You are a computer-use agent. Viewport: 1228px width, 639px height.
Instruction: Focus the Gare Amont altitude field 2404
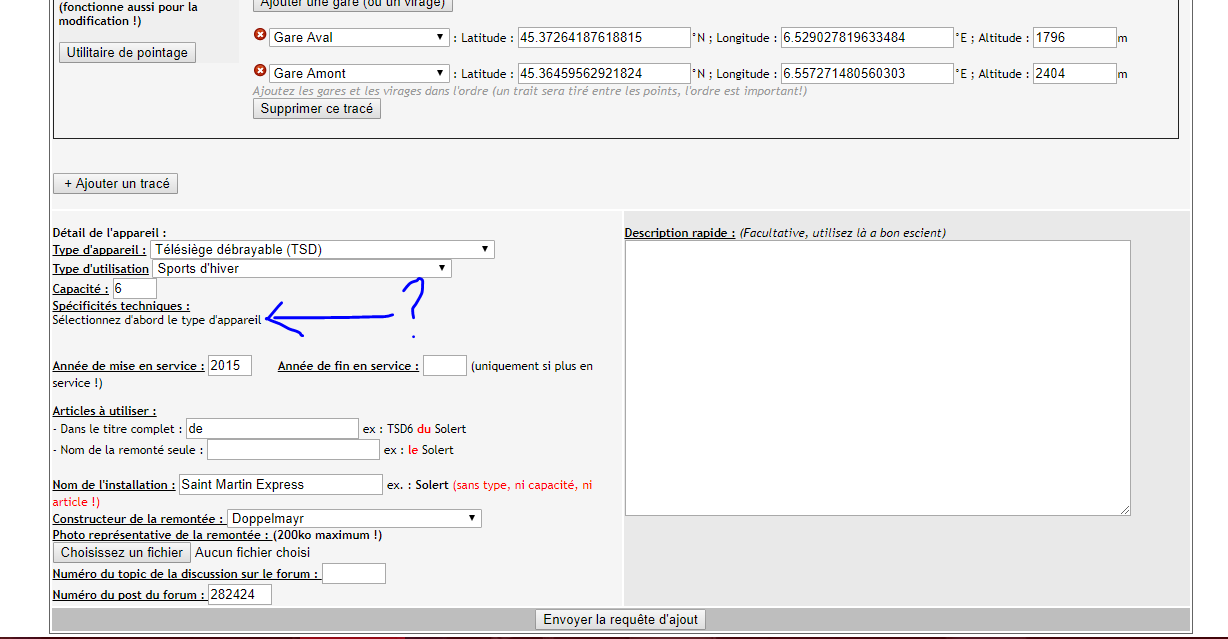(x=1074, y=74)
